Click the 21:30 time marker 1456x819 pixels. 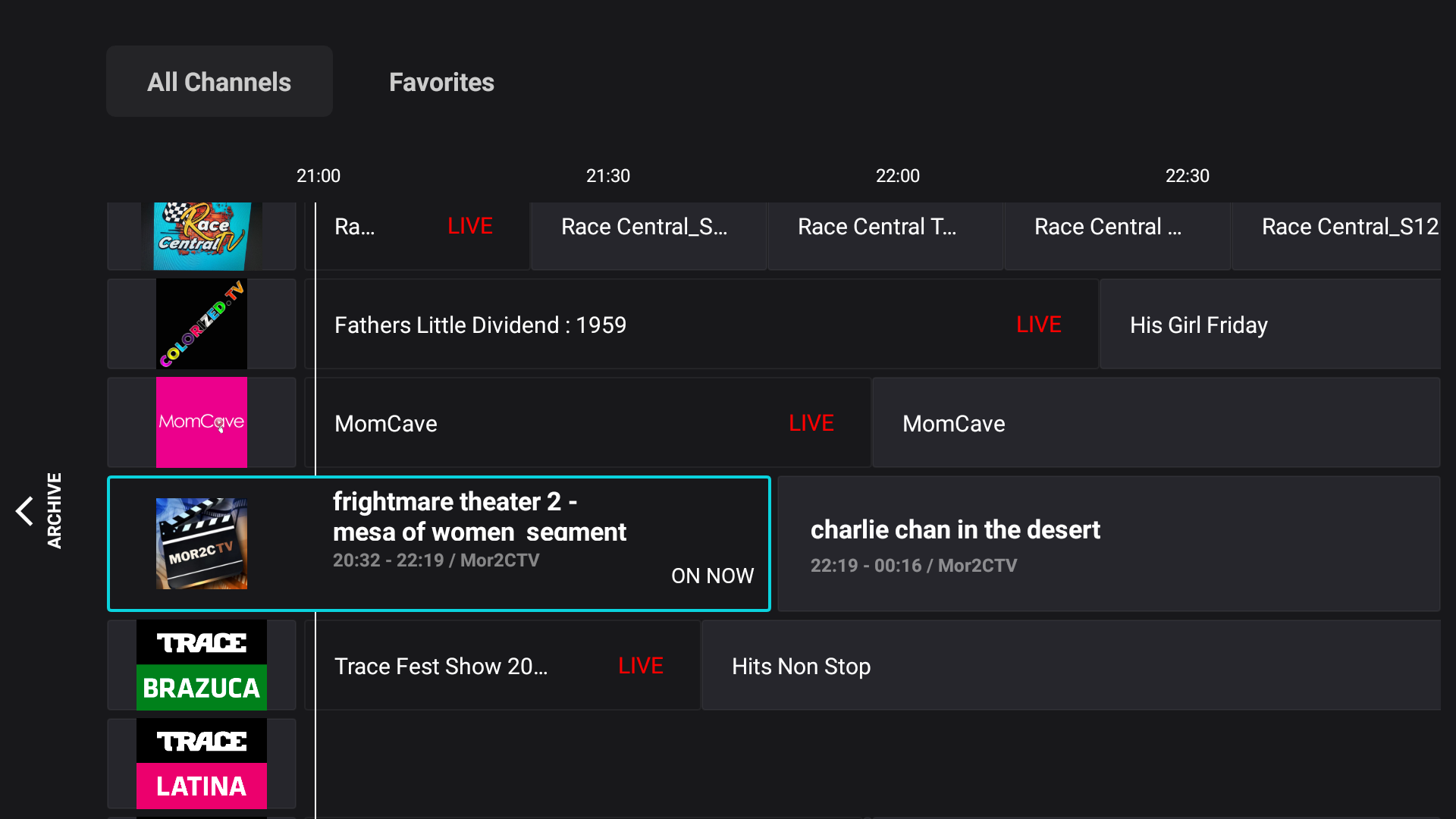tap(607, 176)
